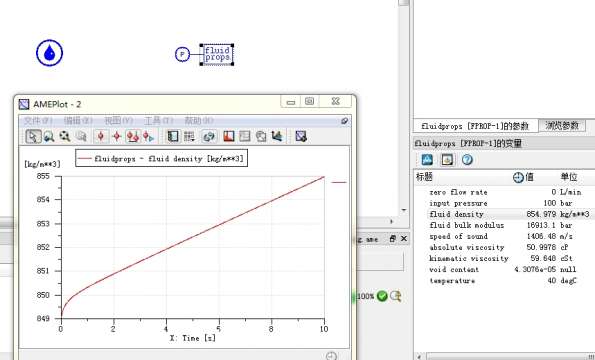Open the grid layout dropdown in toolbar
The width and height of the screenshot is (595, 360).
[x=189, y=136]
